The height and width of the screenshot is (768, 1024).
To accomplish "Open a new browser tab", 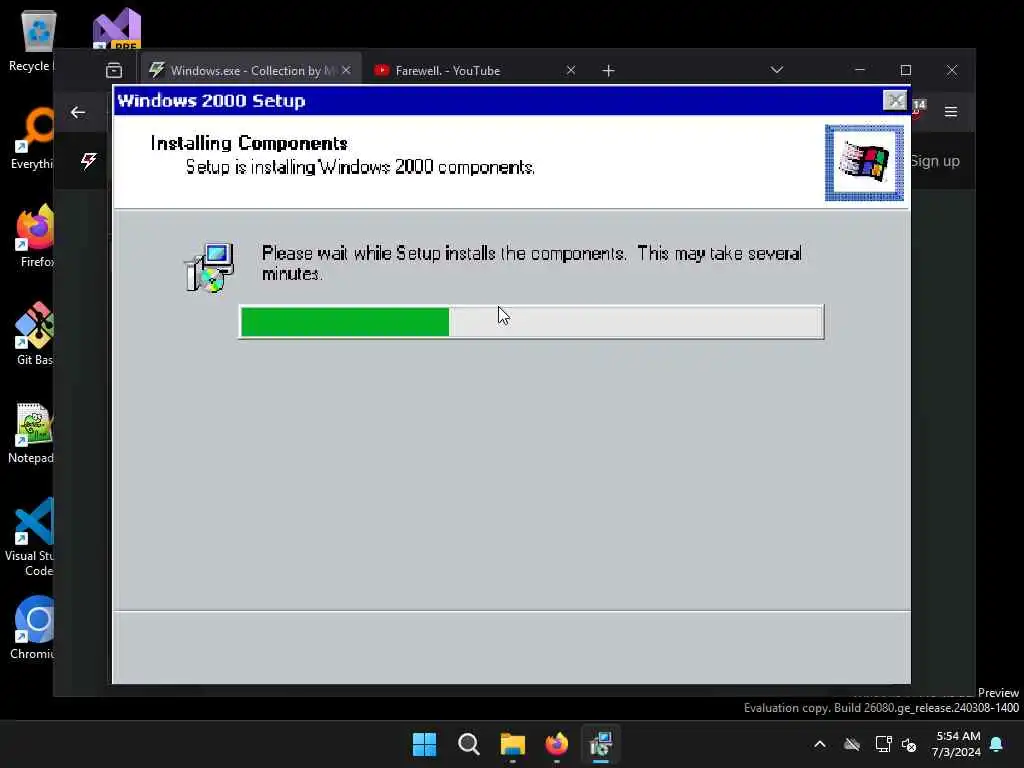I will (x=608, y=71).
